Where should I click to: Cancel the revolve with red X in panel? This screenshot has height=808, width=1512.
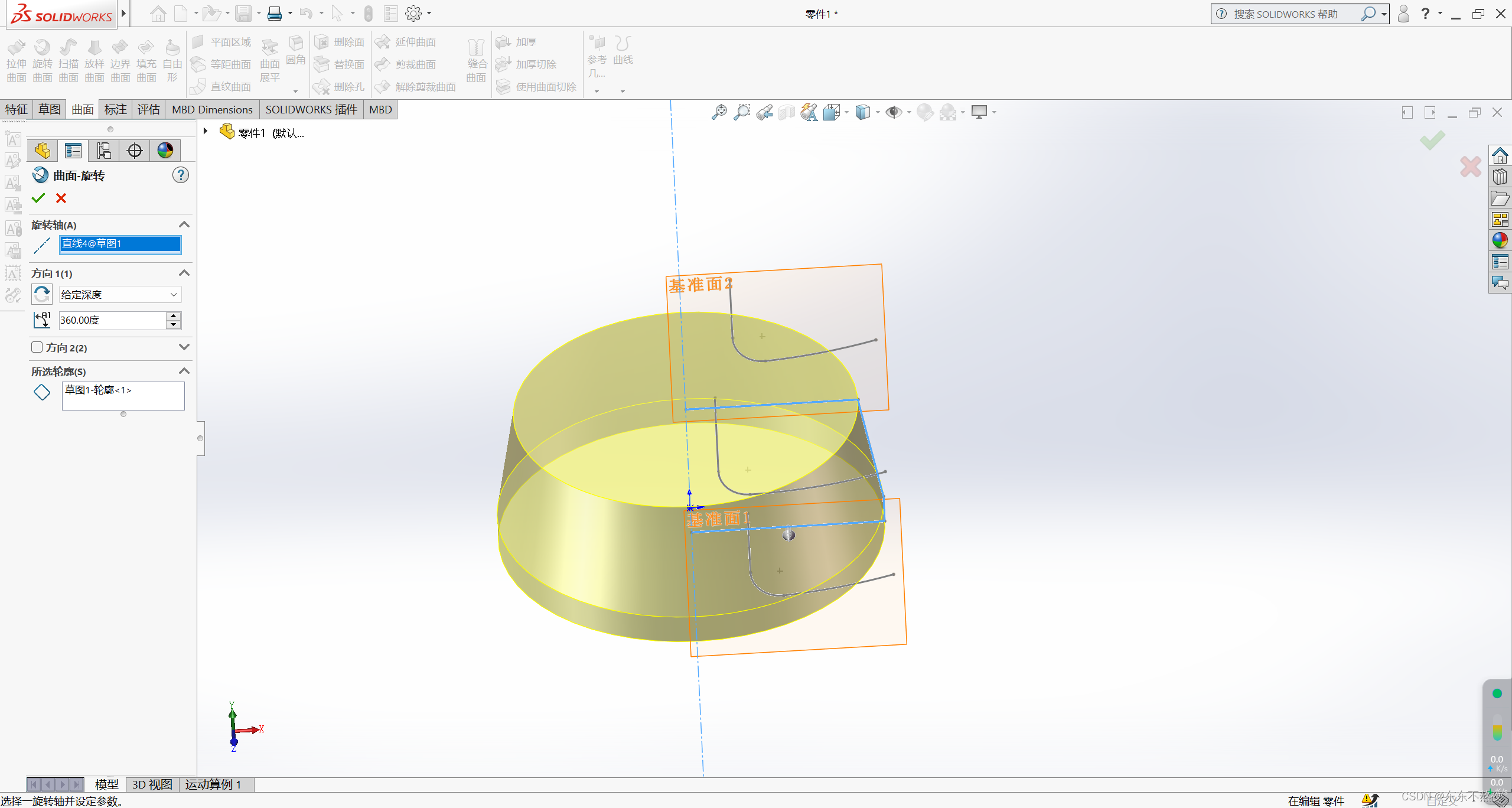click(61, 198)
